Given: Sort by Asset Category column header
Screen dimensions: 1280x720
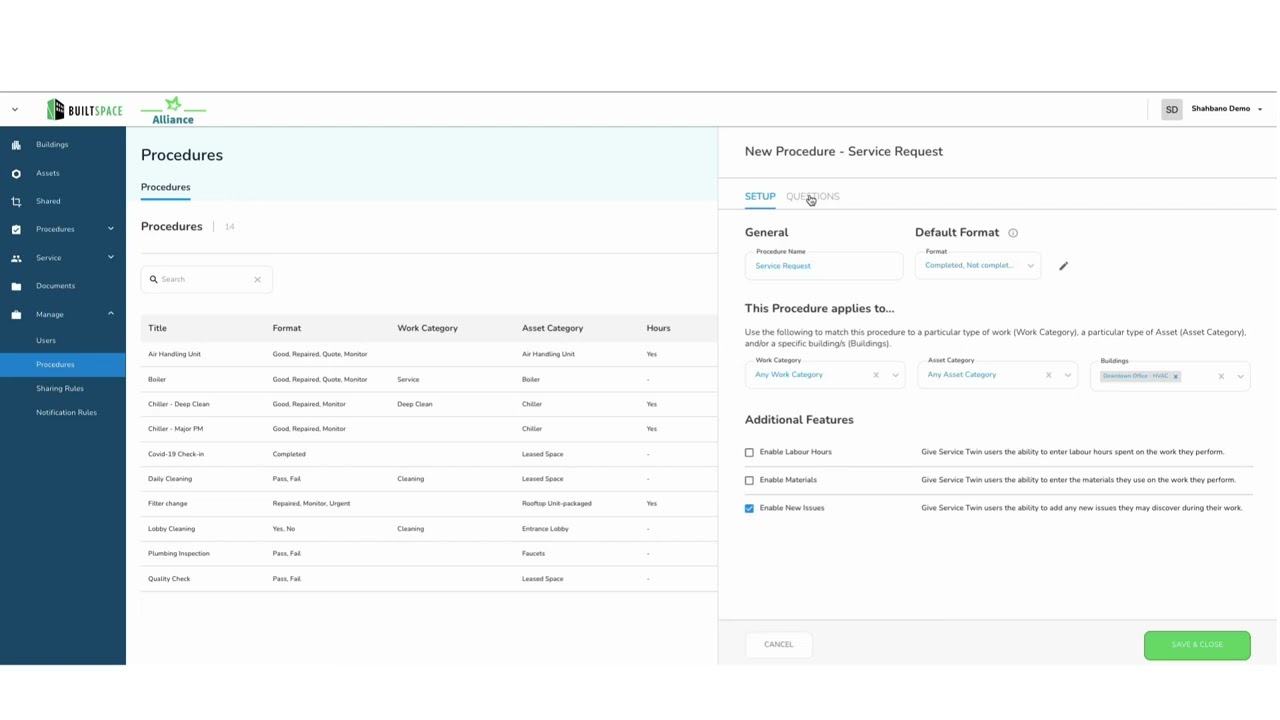Looking at the screenshot, I should coord(552,329).
